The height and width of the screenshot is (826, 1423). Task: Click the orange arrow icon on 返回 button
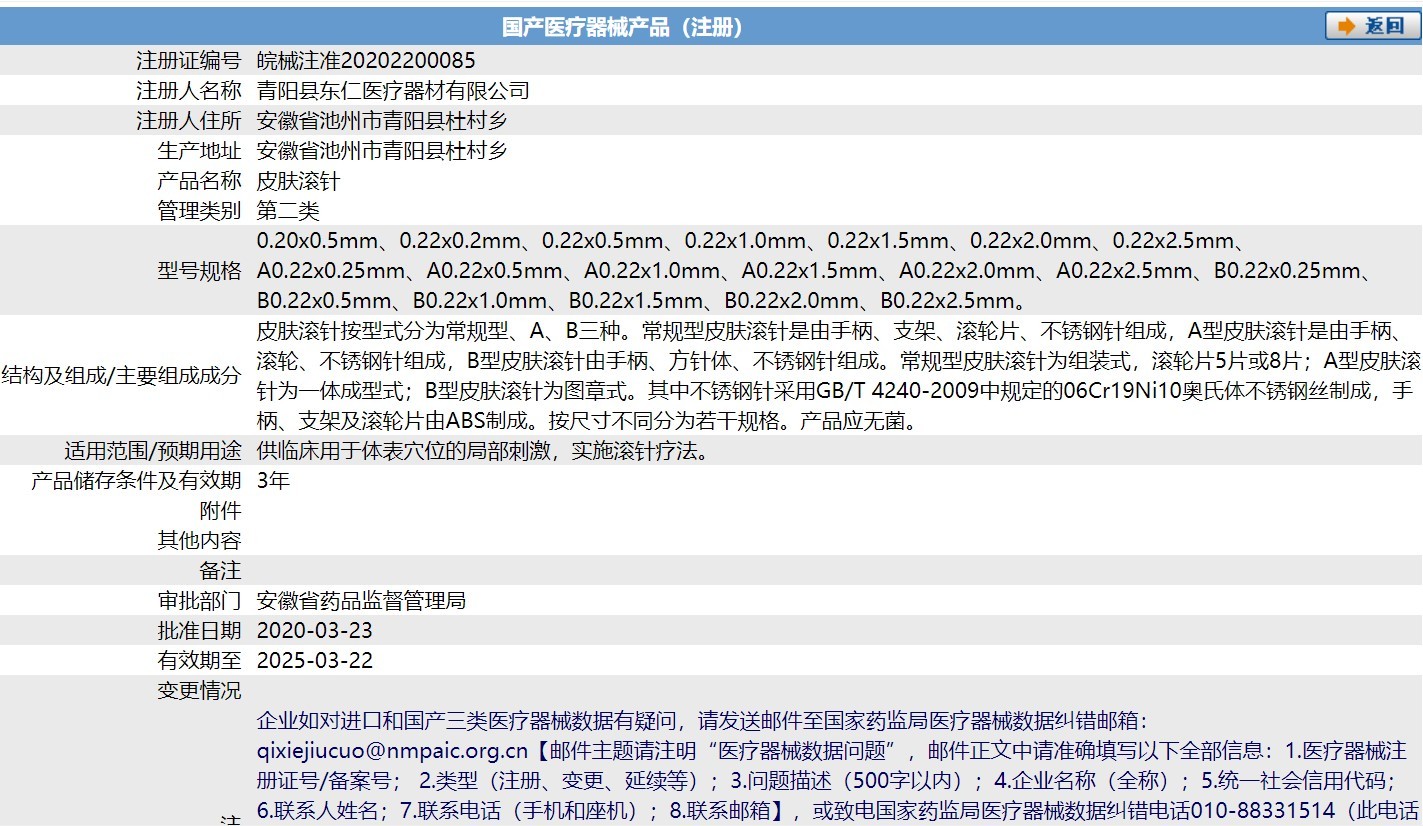point(1346,26)
